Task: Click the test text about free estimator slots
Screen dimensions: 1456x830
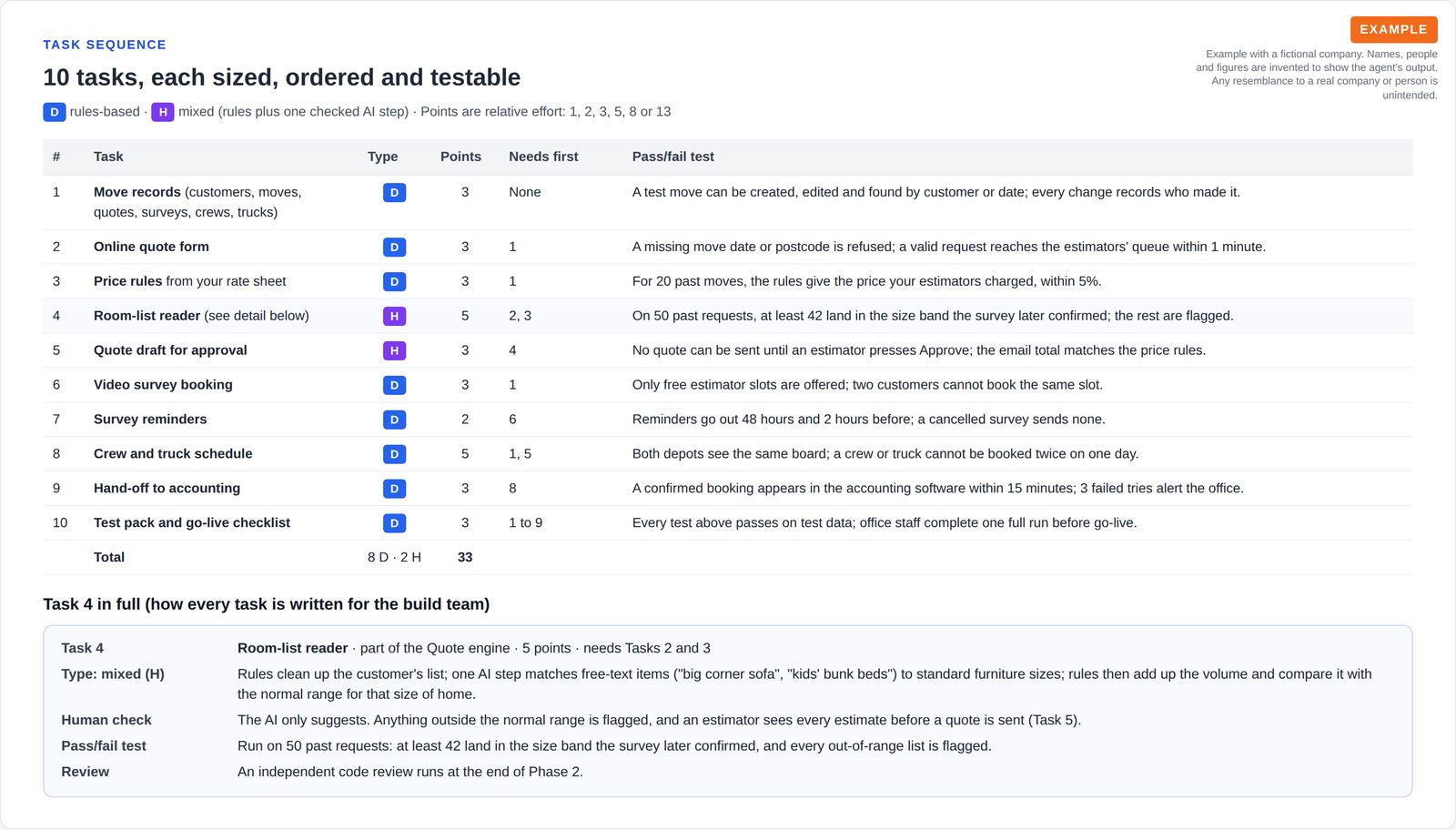Action: [867, 385]
